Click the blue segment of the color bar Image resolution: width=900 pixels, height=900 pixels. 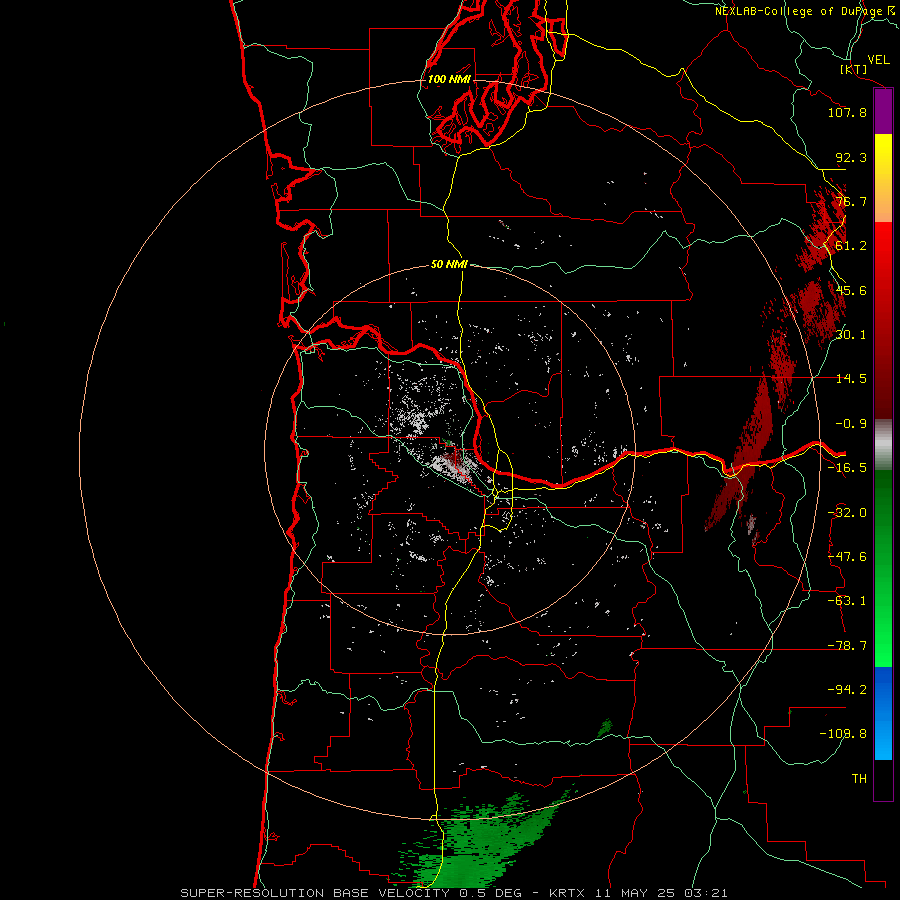click(x=883, y=713)
